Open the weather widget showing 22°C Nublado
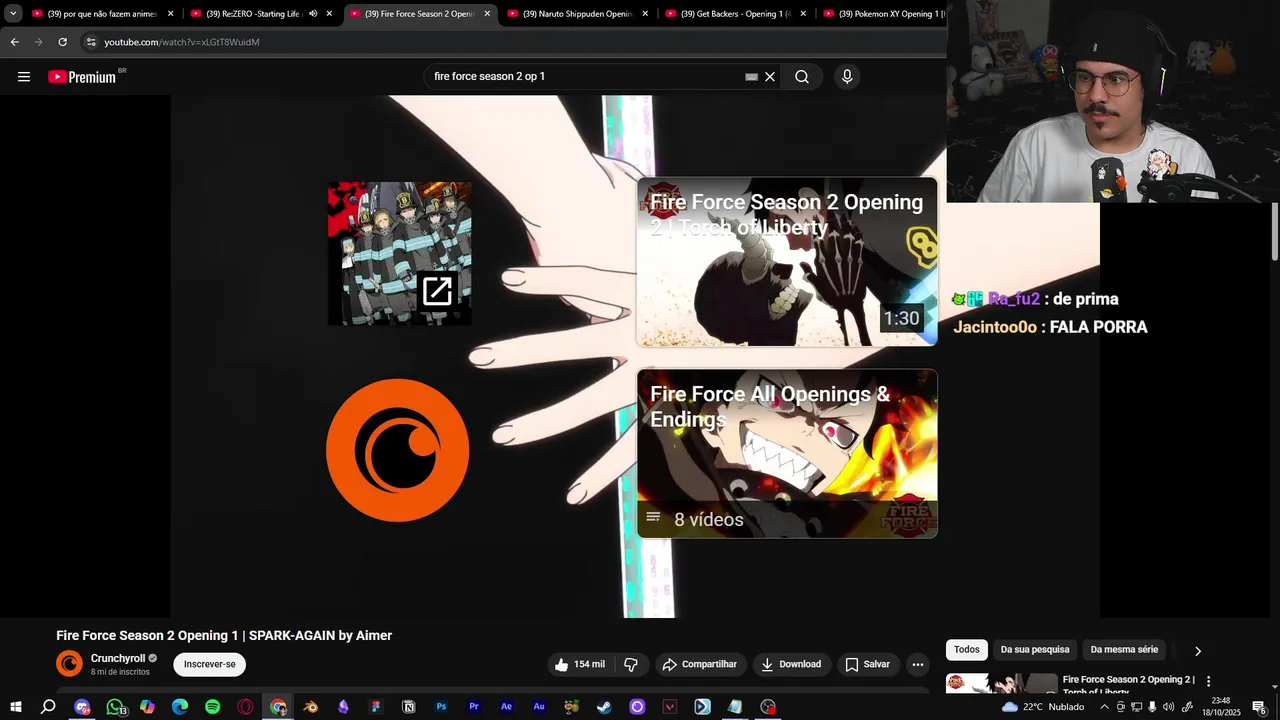The height and width of the screenshot is (720, 1280). click(x=1043, y=707)
